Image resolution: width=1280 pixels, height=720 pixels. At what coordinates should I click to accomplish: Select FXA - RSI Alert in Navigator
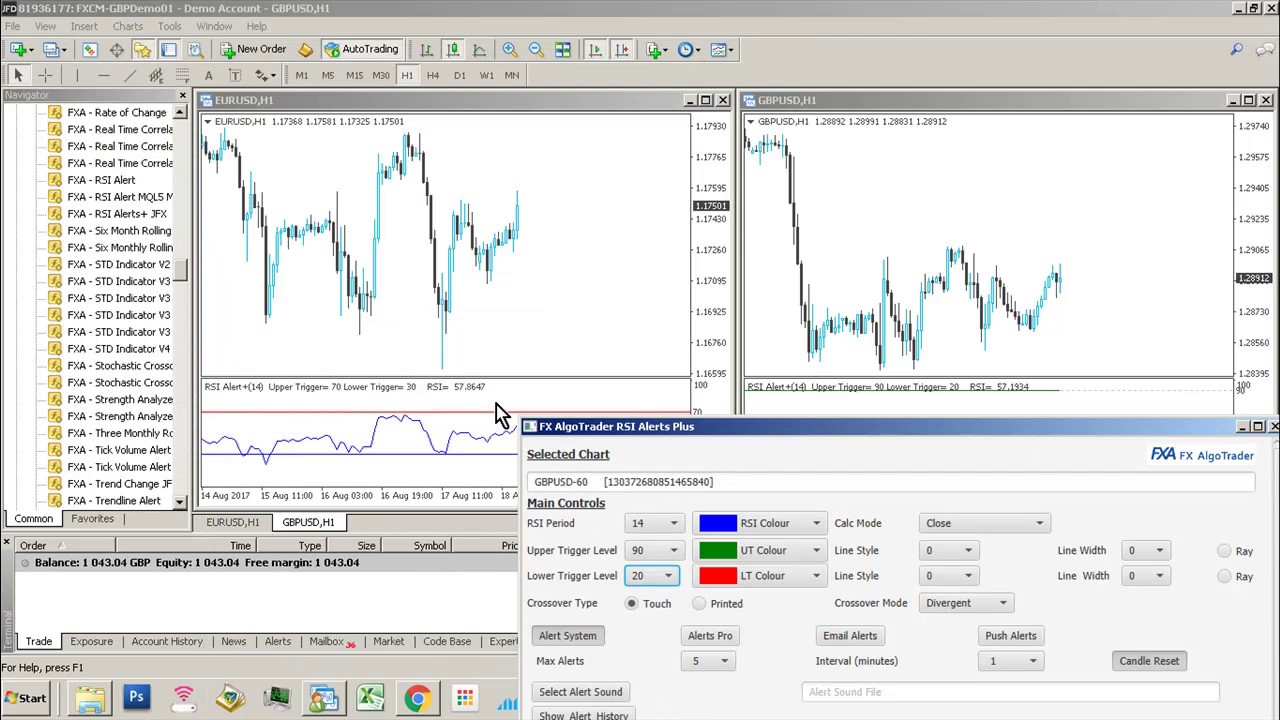coord(101,180)
